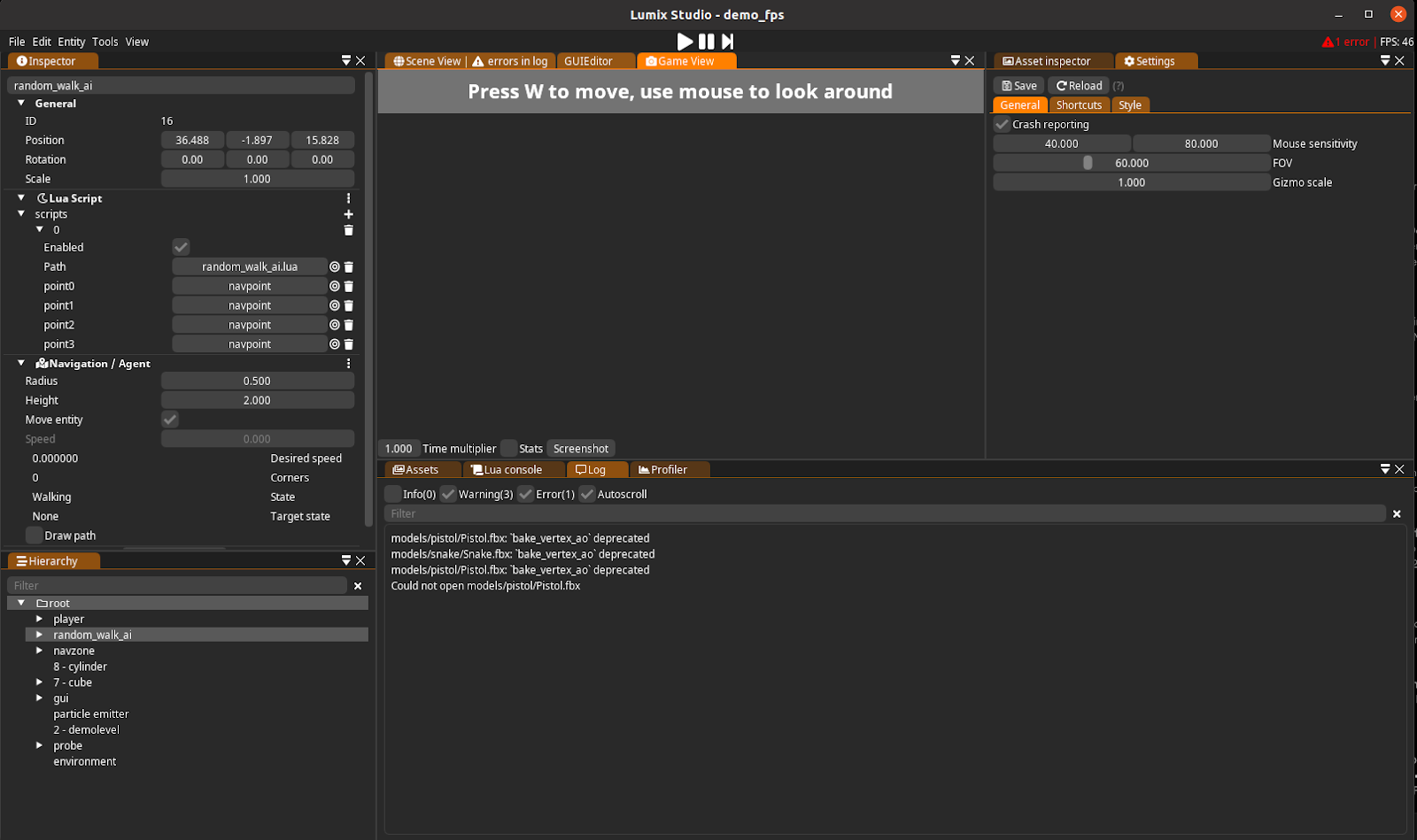Click the Gizmo scale slider
The image size is (1417, 840).
(1132, 182)
